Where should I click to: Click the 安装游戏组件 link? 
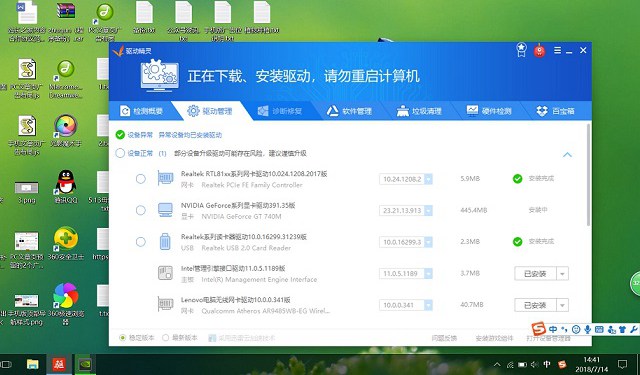pyautogui.click(x=494, y=338)
